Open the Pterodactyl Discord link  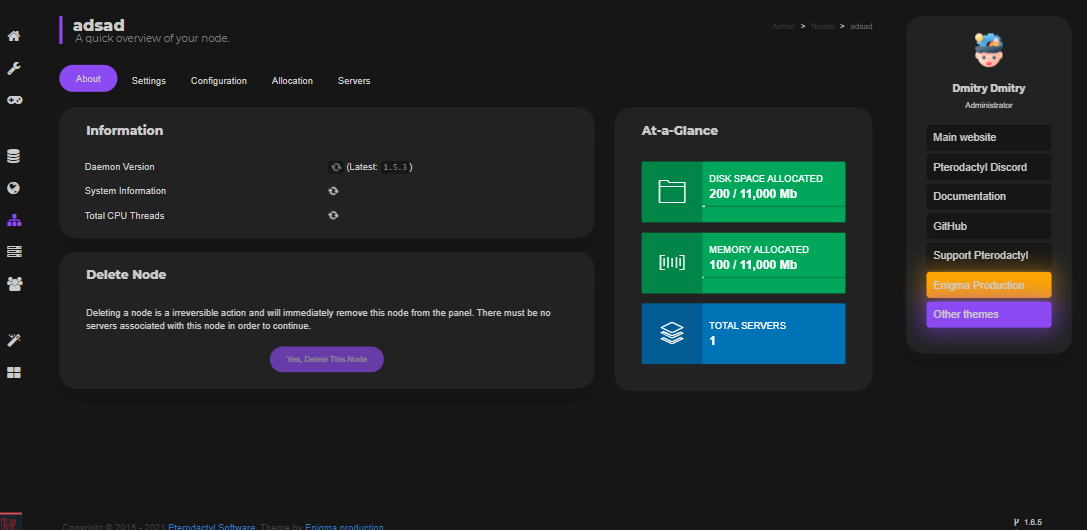[988, 167]
